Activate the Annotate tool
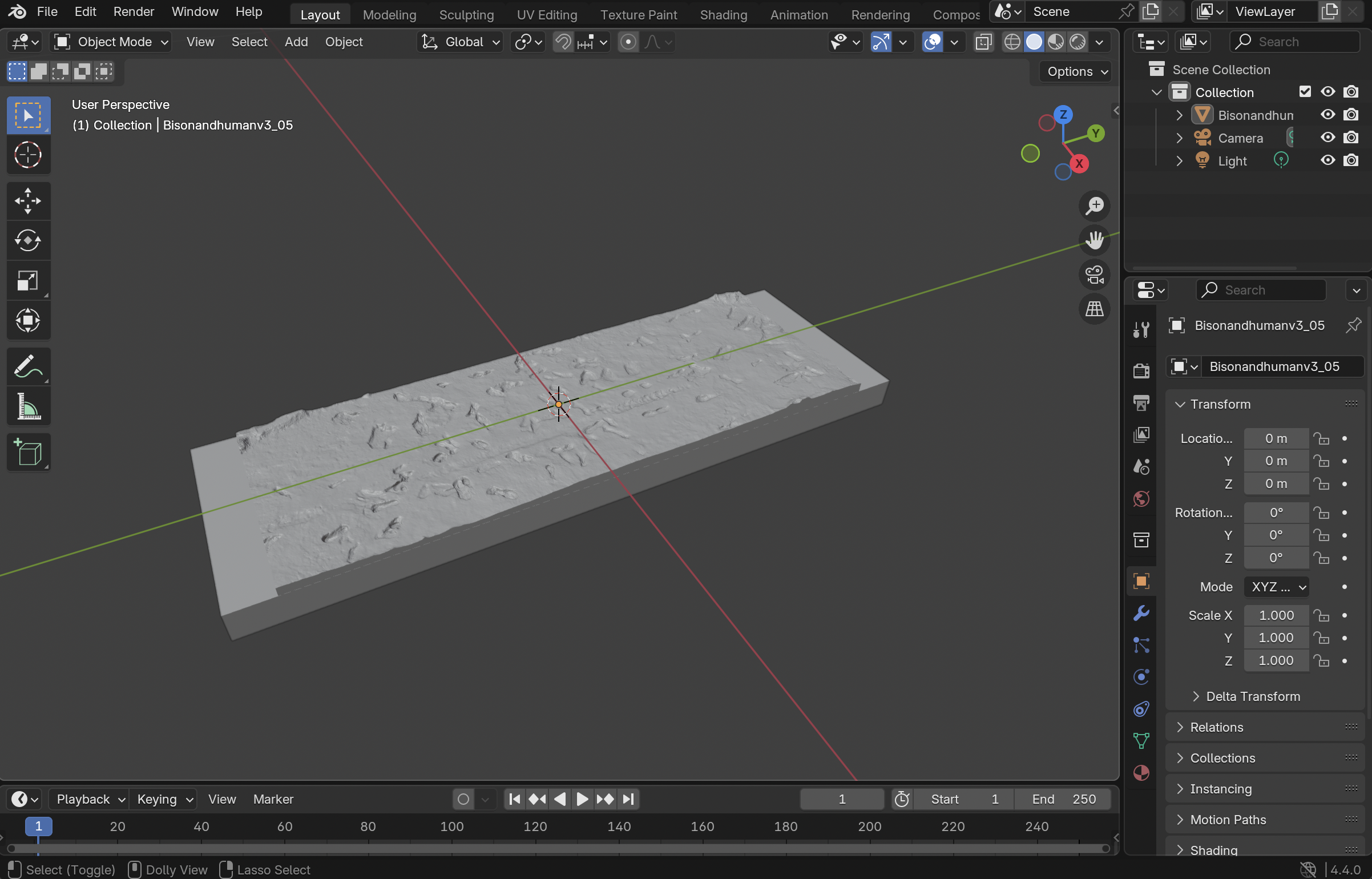Viewport: 1372px width, 879px height. tap(28, 366)
